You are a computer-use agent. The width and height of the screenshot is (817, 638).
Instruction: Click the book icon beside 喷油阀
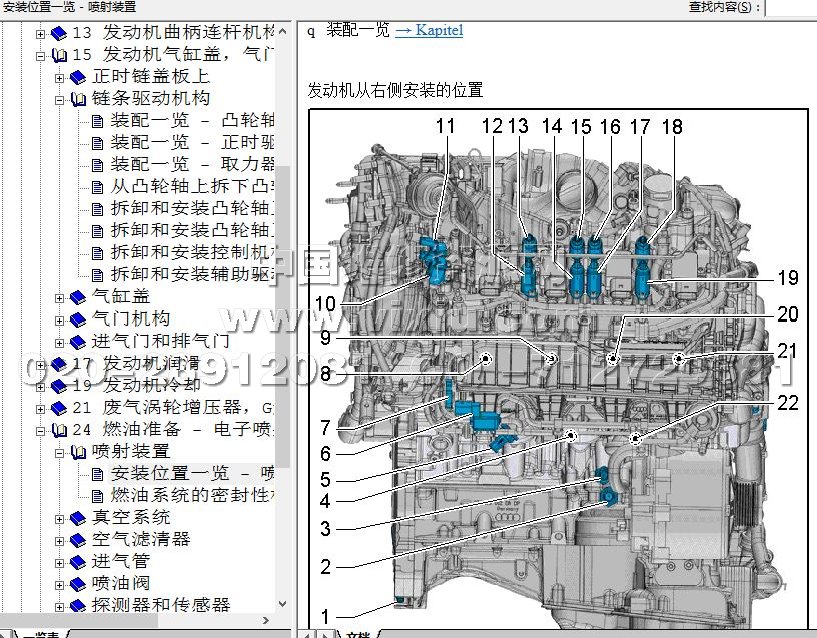point(76,584)
